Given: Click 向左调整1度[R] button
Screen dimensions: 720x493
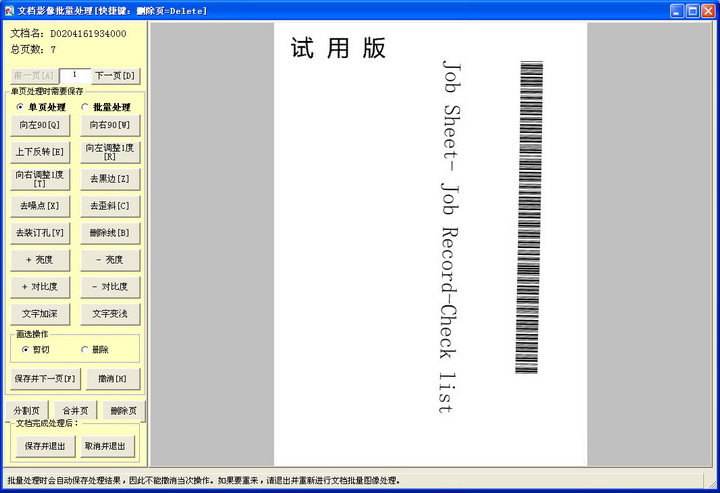Looking at the screenshot, I should click(110, 152).
